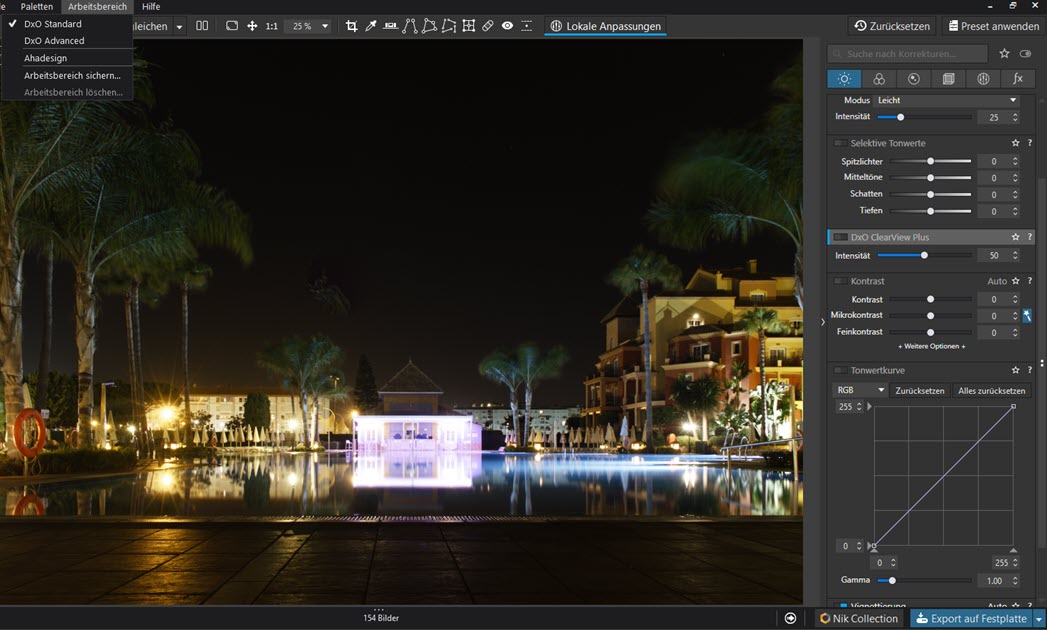1047x630 pixels.
Task: Click the Spitzlichter slider handle
Action: click(x=930, y=161)
